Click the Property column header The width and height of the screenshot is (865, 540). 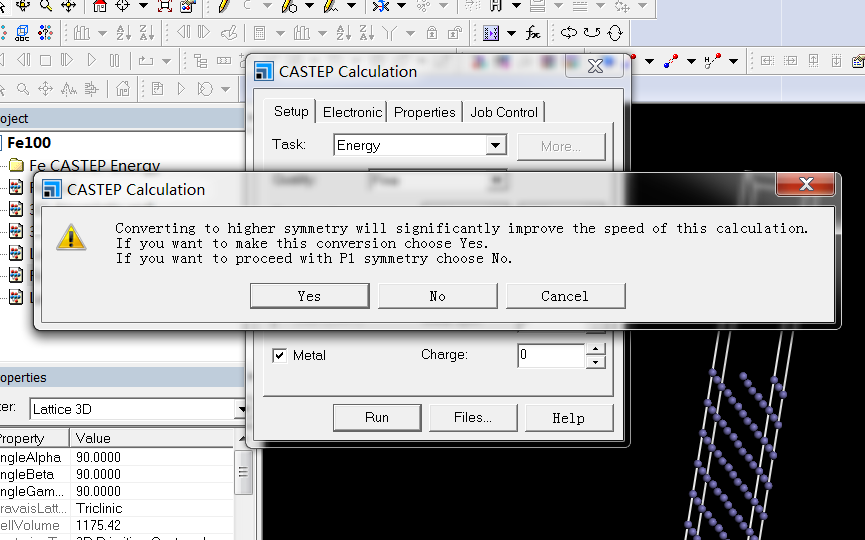pyautogui.click(x=34, y=439)
